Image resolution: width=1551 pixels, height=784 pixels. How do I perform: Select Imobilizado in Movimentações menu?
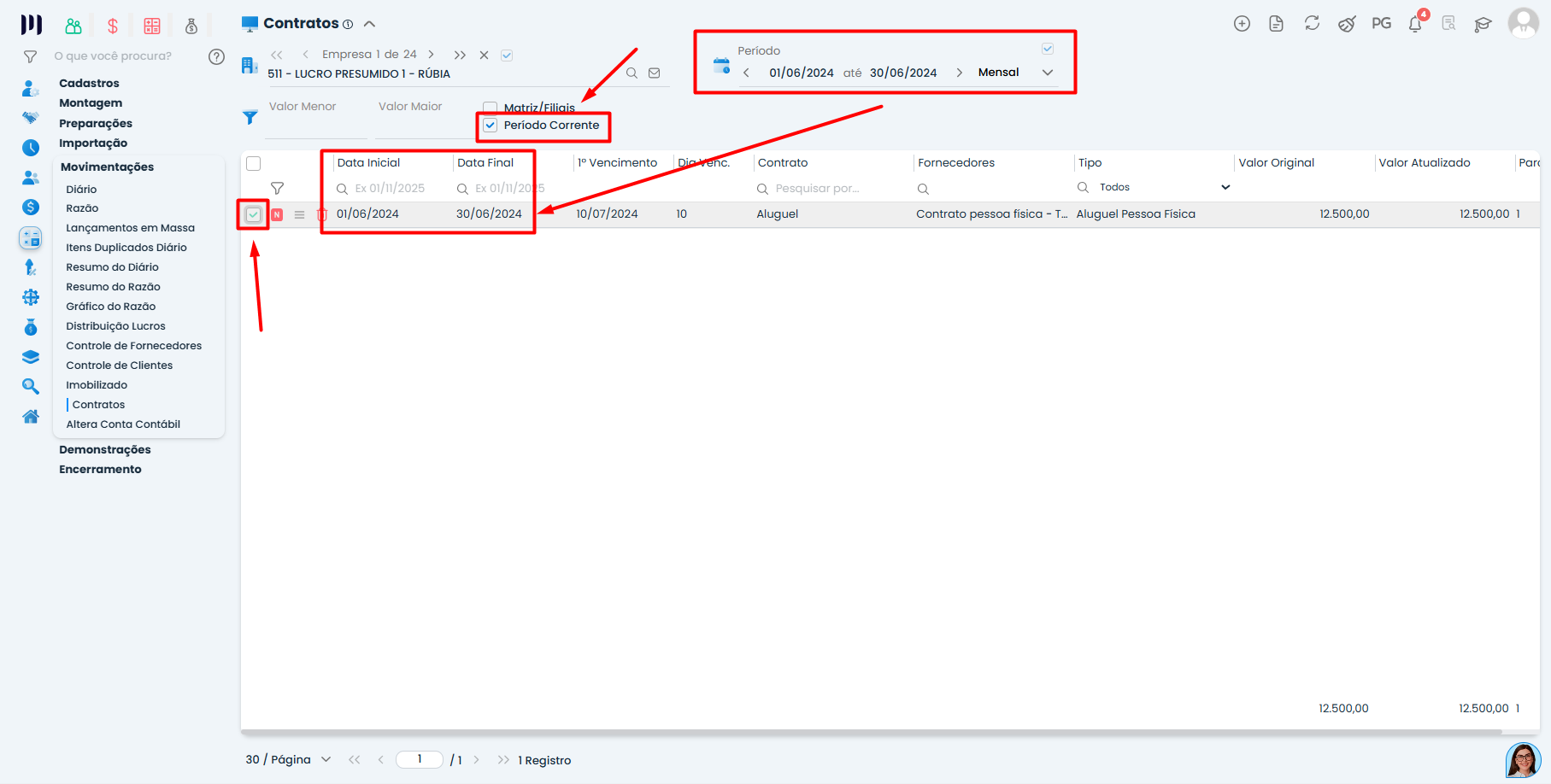pos(97,385)
